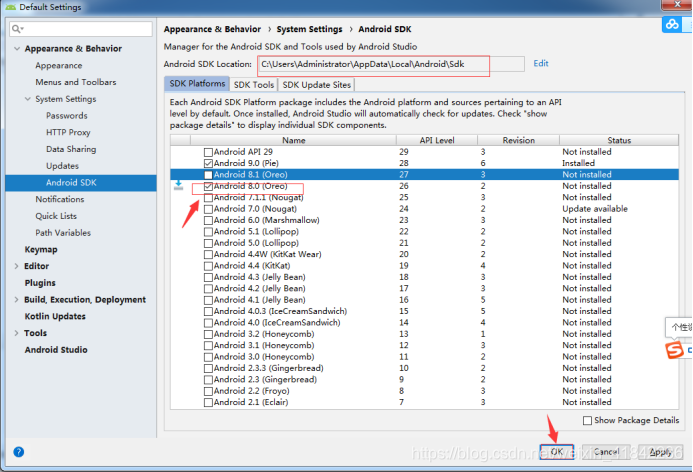Click the search magnifier icon in settings

click(17, 29)
